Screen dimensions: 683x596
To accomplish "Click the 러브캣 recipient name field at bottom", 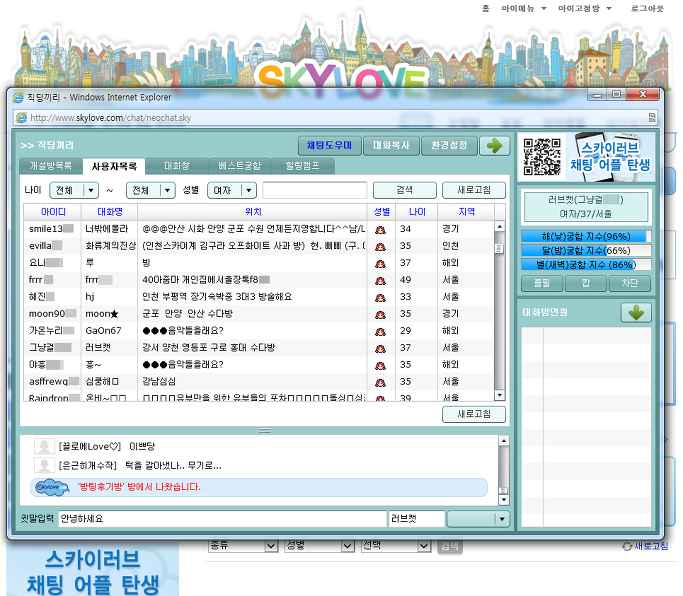I will click(x=416, y=519).
